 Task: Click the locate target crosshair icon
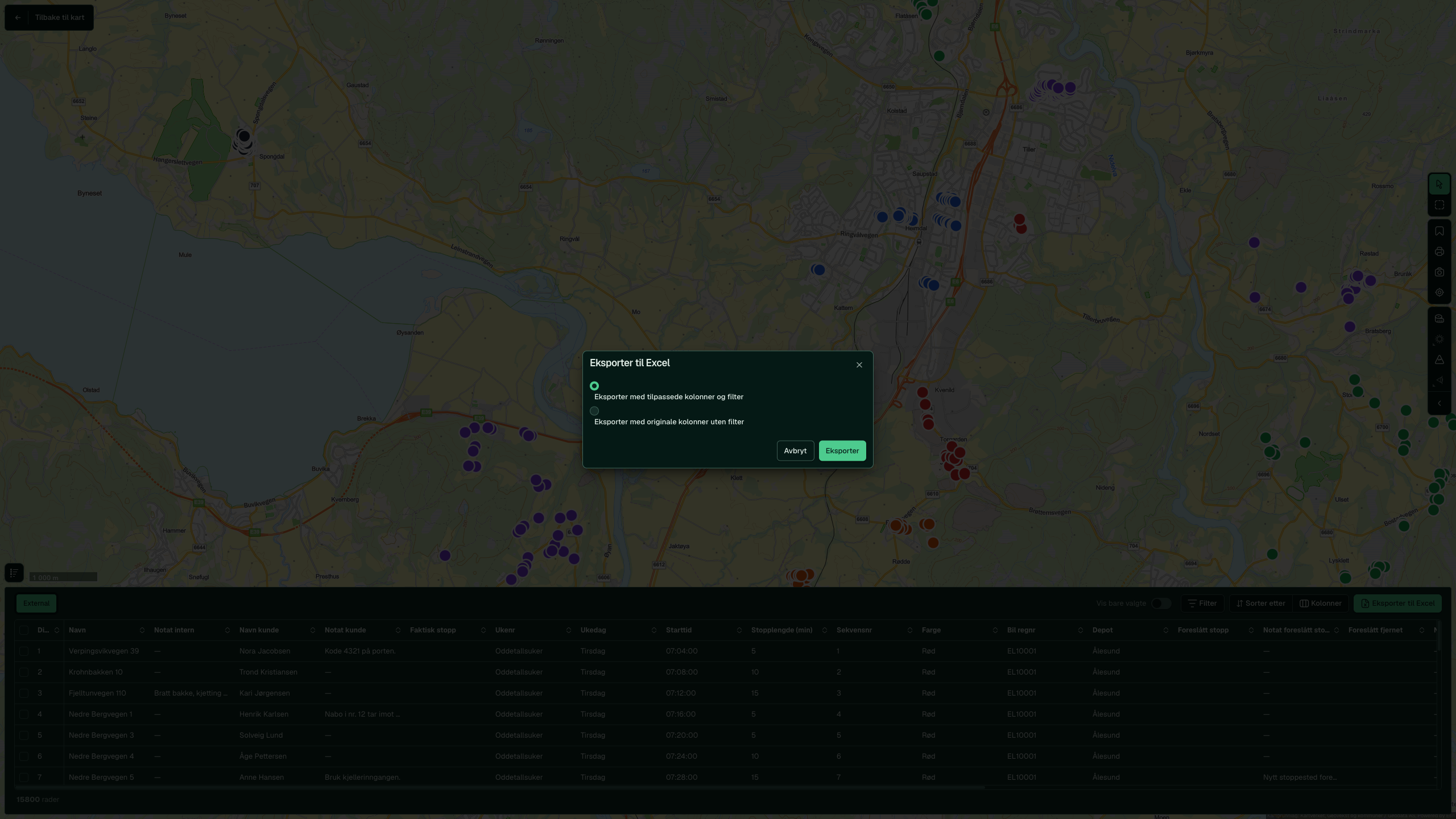tap(1439, 292)
